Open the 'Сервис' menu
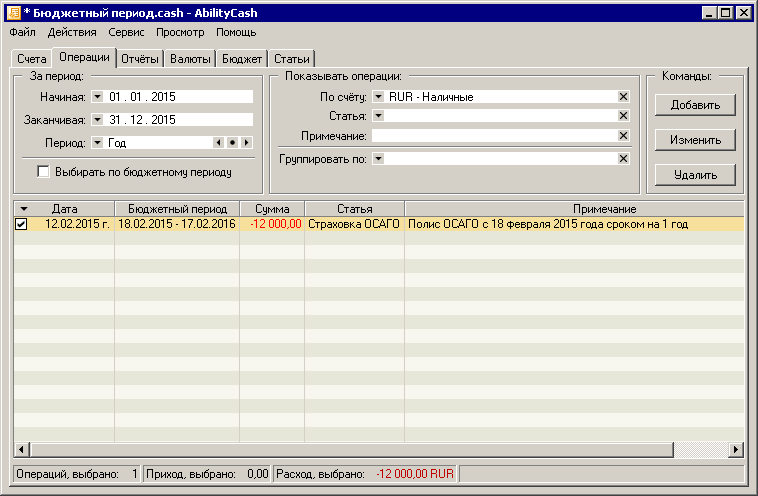758x496 pixels. point(125,32)
